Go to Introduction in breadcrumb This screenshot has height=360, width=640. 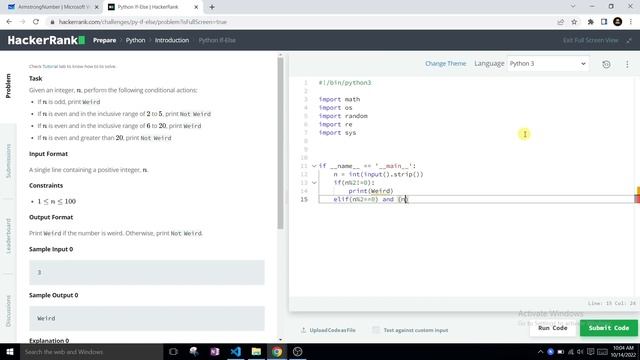tap(172, 40)
